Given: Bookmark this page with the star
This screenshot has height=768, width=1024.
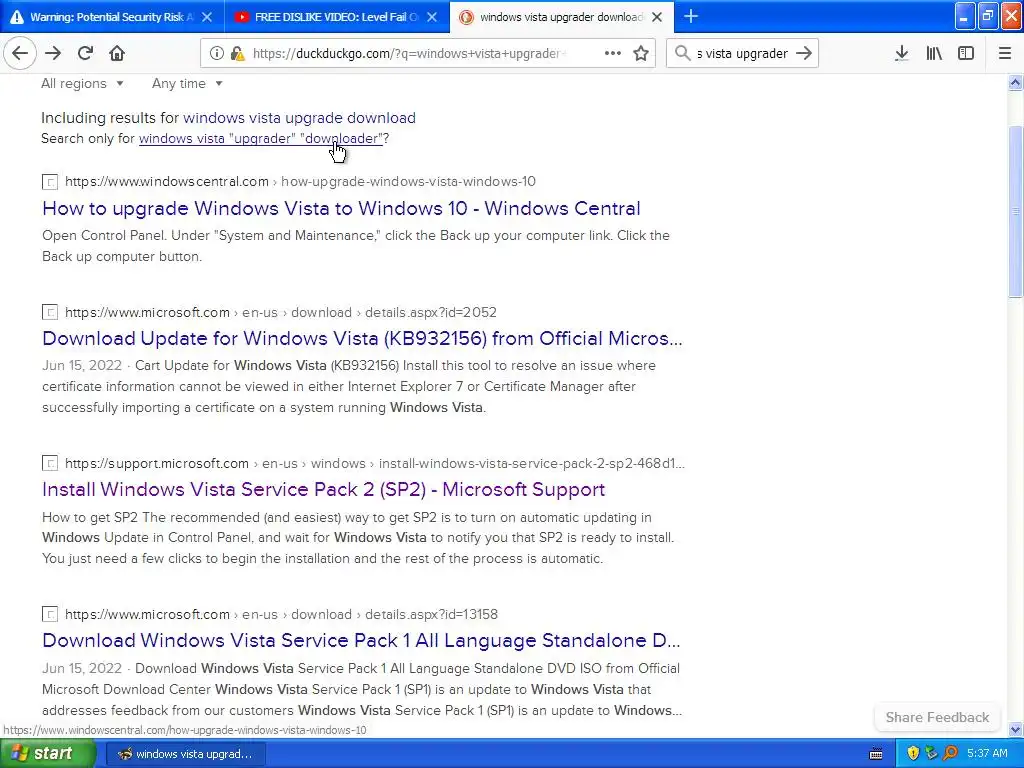Looking at the screenshot, I should pos(641,54).
